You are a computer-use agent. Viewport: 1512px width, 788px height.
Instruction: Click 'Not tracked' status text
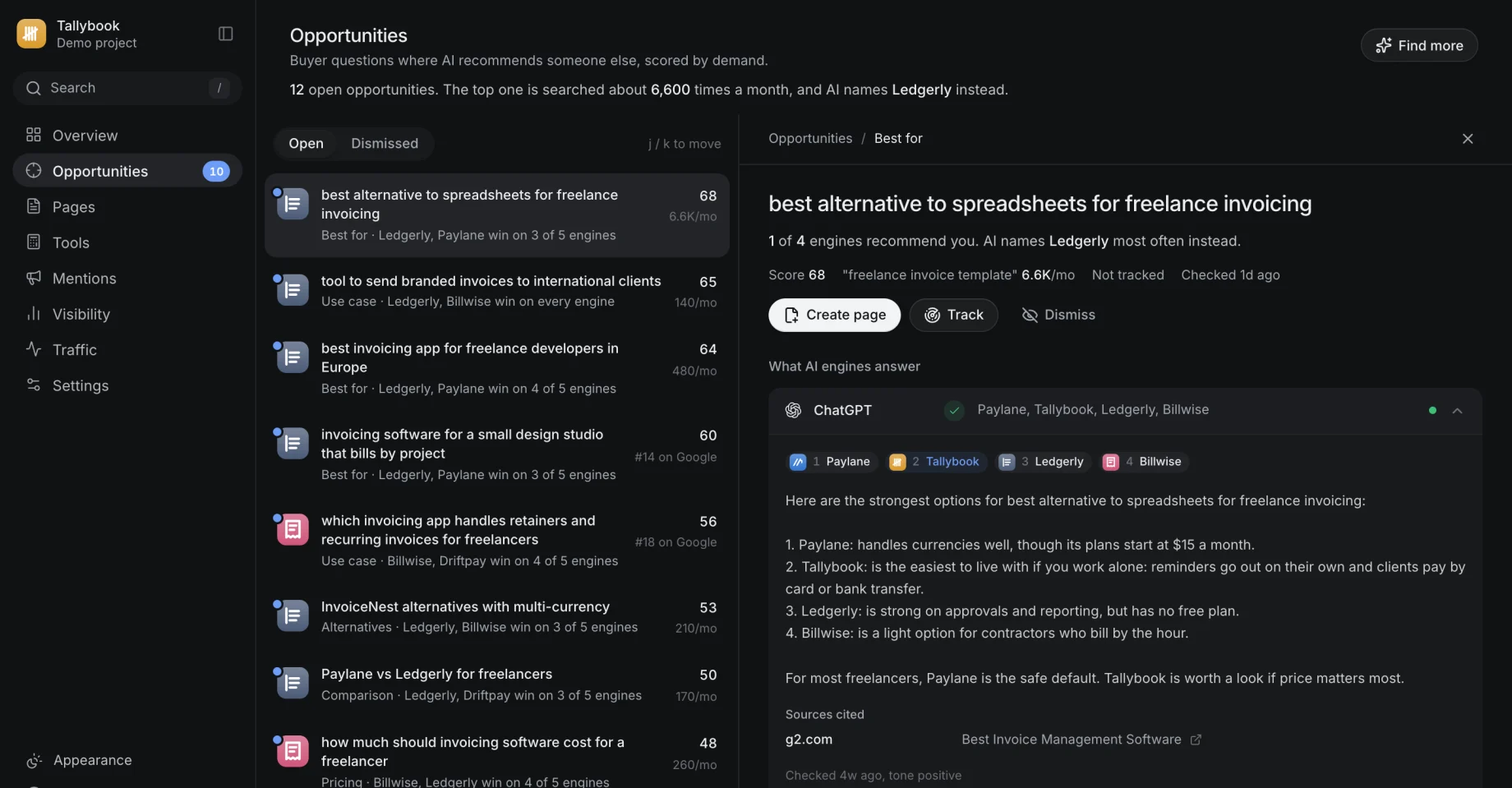pyautogui.click(x=1127, y=275)
